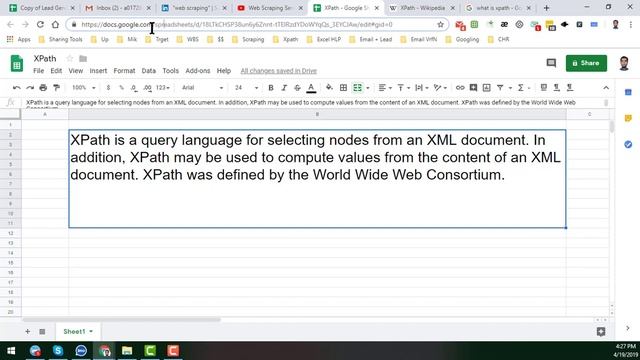This screenshot has height=360, width=640.
Task: Open the all sheets list icon
Action: point(42,331)
